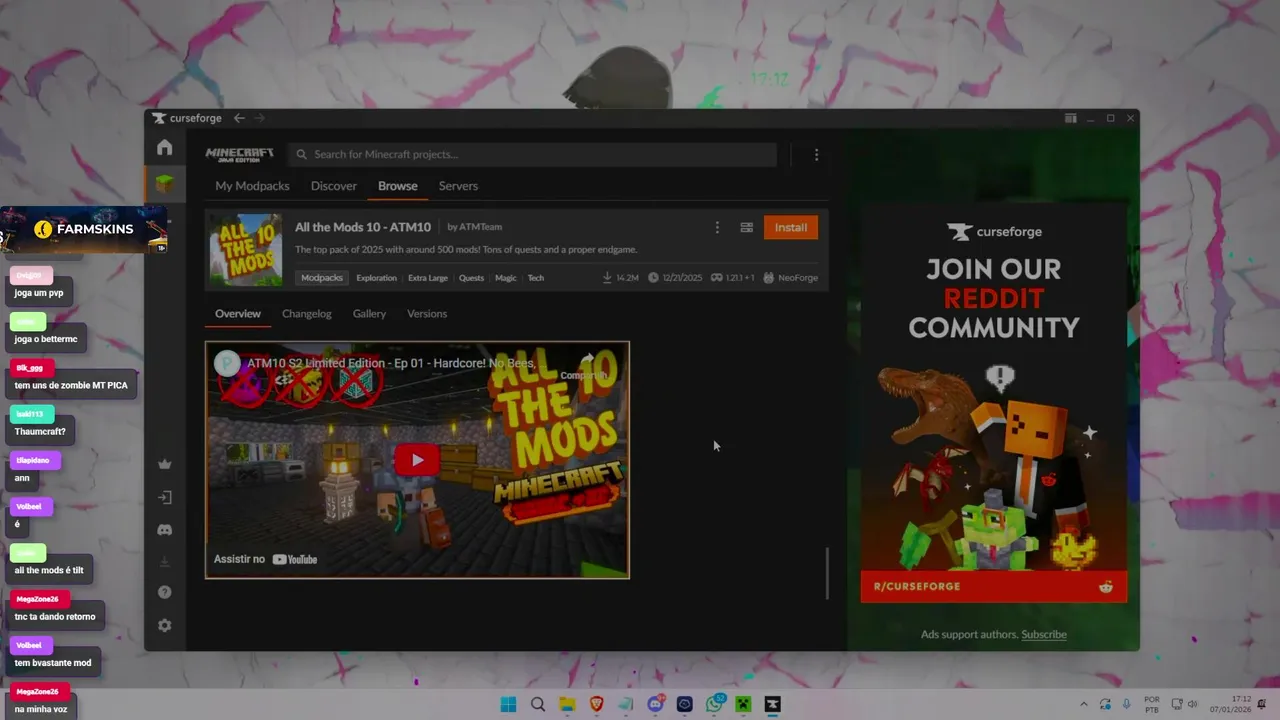
Task: Click the Magic tag
Action: (506, 278)
